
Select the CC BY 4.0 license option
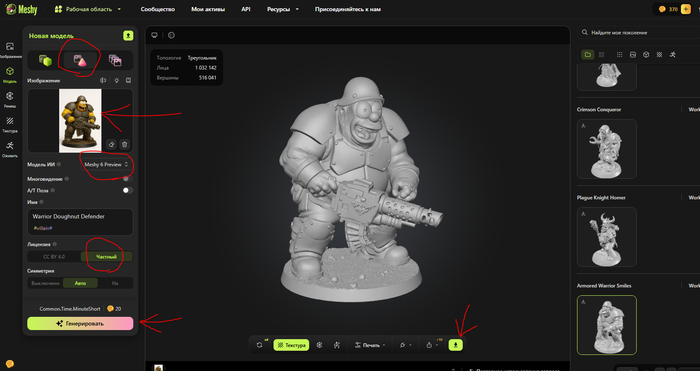[x=54, y=257]
